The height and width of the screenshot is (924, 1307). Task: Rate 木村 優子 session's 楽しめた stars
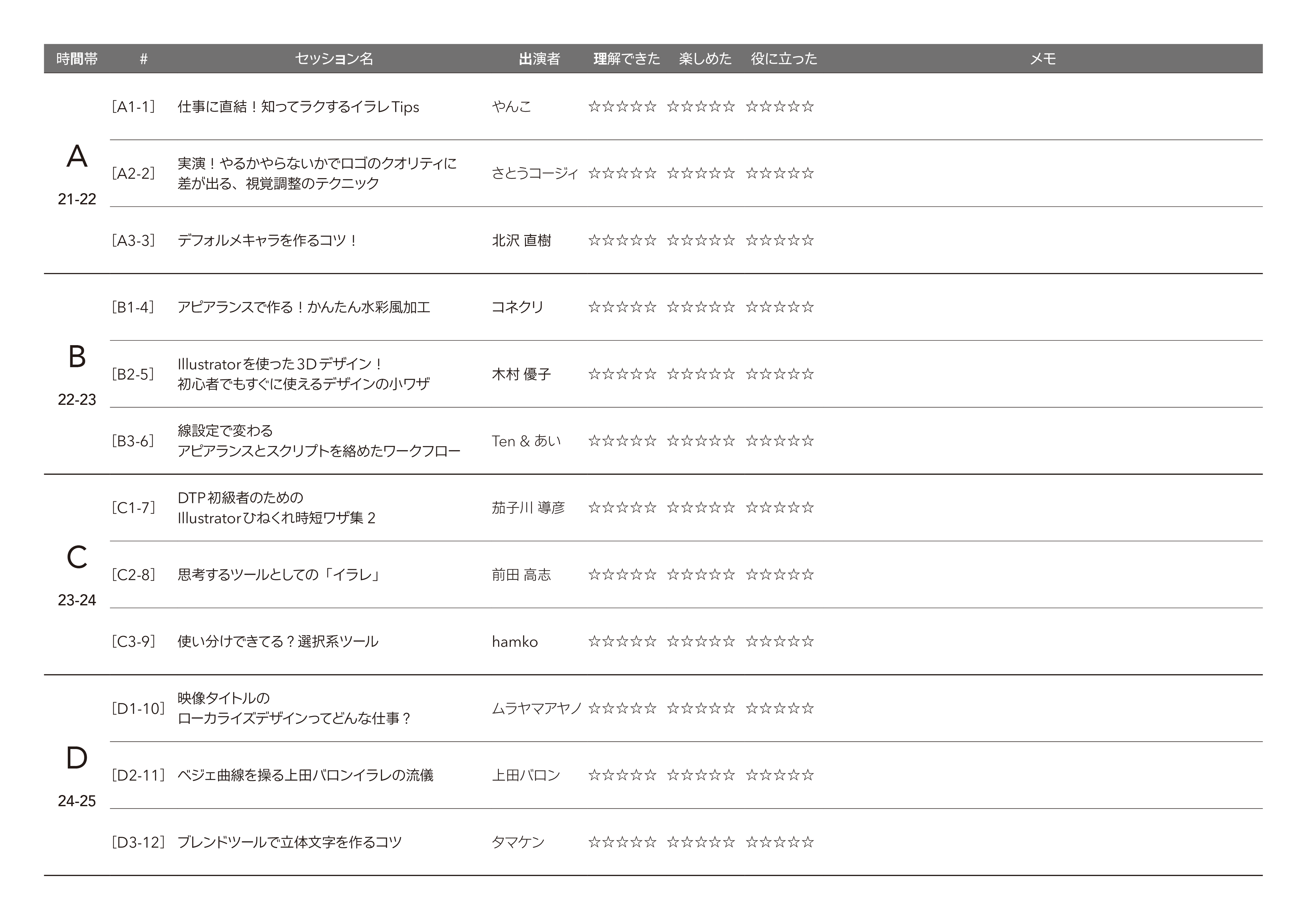click(x=701, y=374)
